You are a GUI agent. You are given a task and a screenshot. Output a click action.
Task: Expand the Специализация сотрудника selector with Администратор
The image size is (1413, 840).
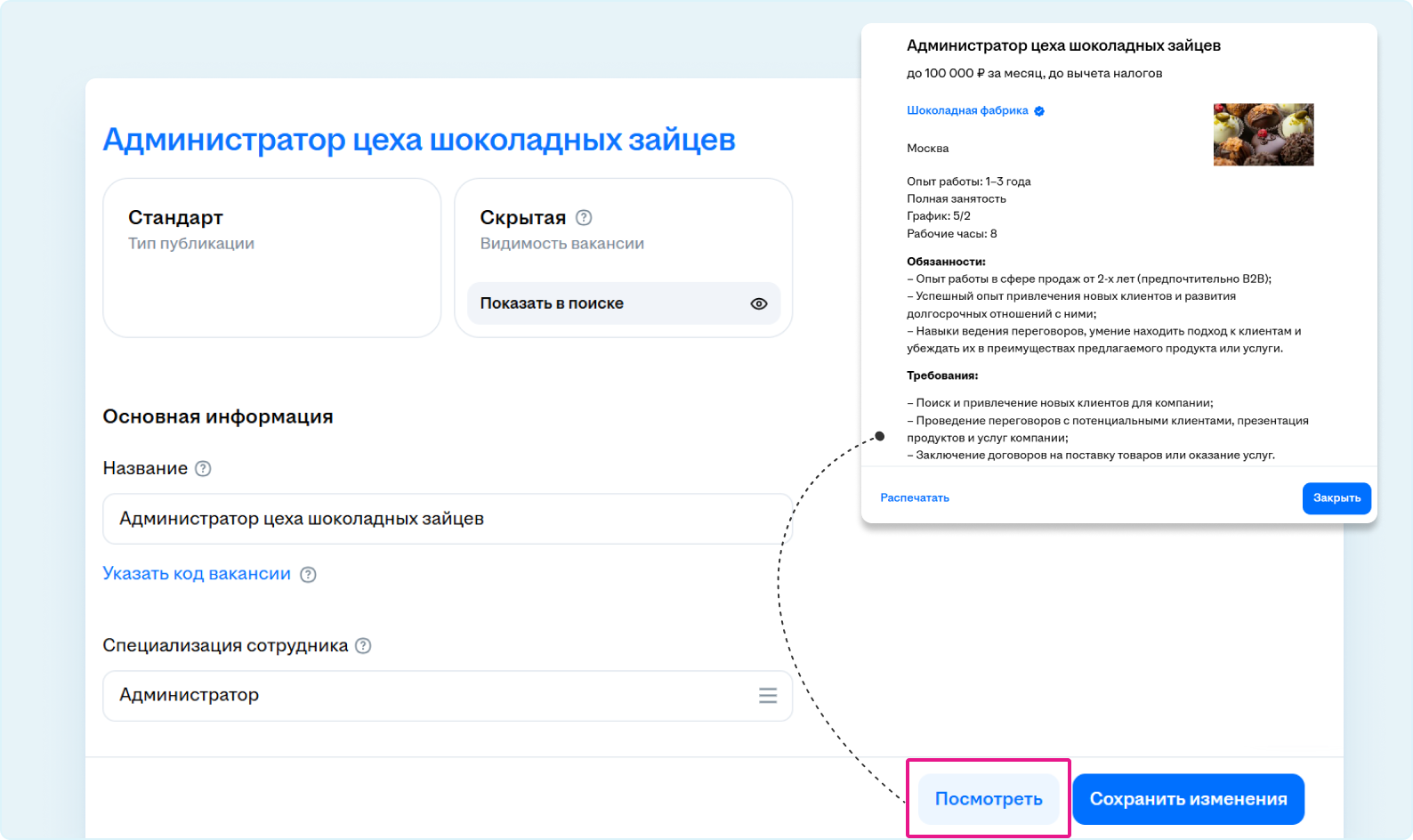pos(427,696)
